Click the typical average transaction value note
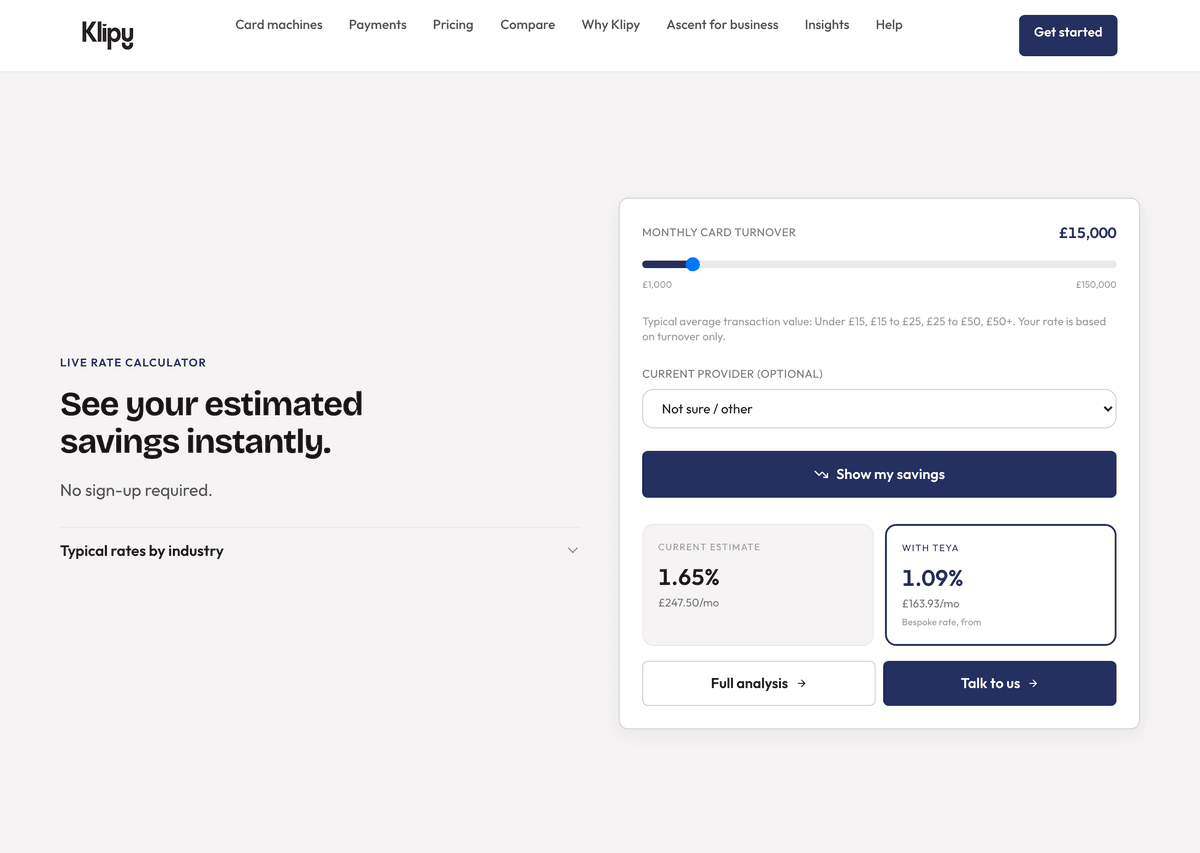 pos(874,329)
